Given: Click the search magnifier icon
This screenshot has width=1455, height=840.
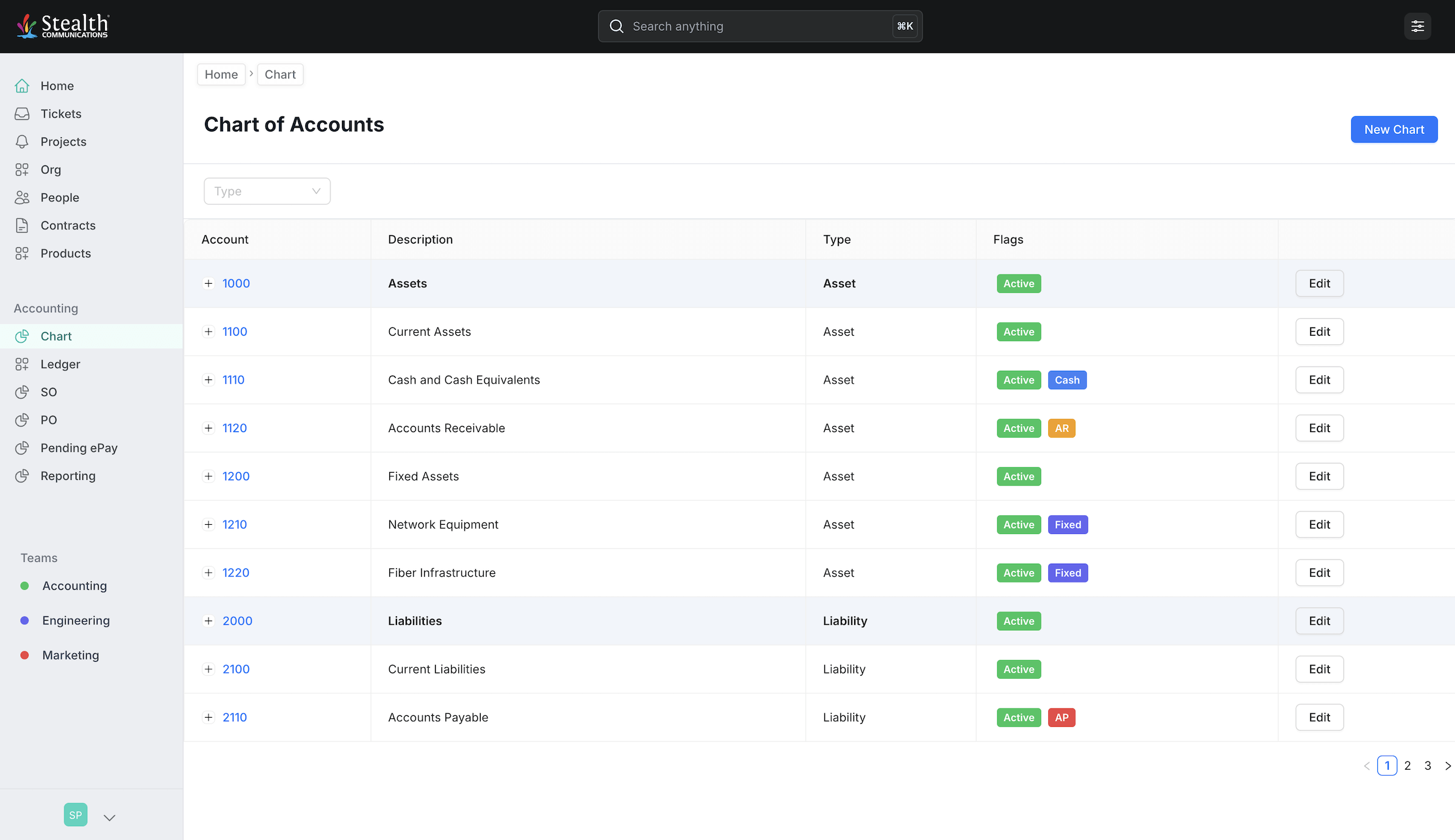Looking at the screenshot, I should 616,26.
